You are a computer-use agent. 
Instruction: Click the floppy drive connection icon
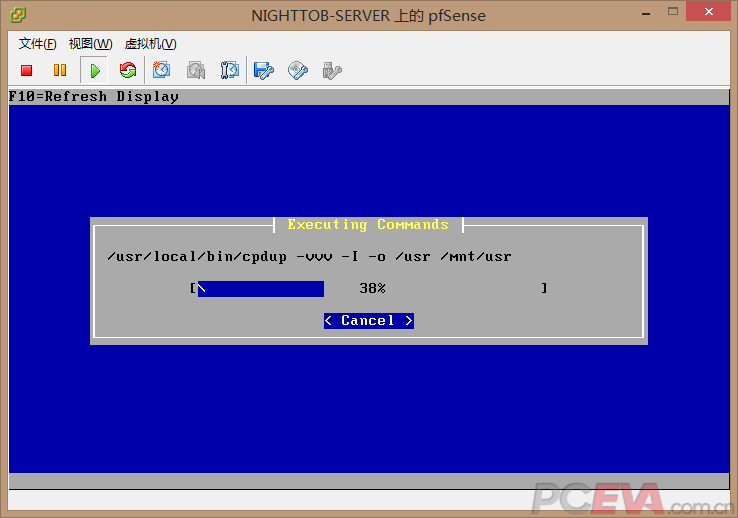point(264,70)
